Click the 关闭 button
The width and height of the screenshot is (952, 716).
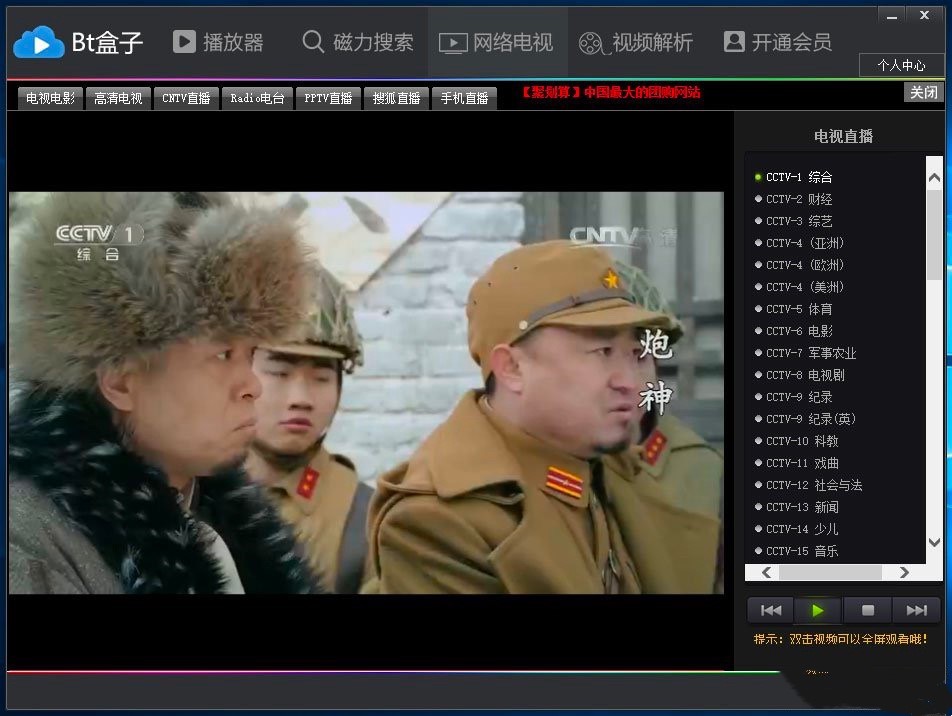[x=923, y=92]
